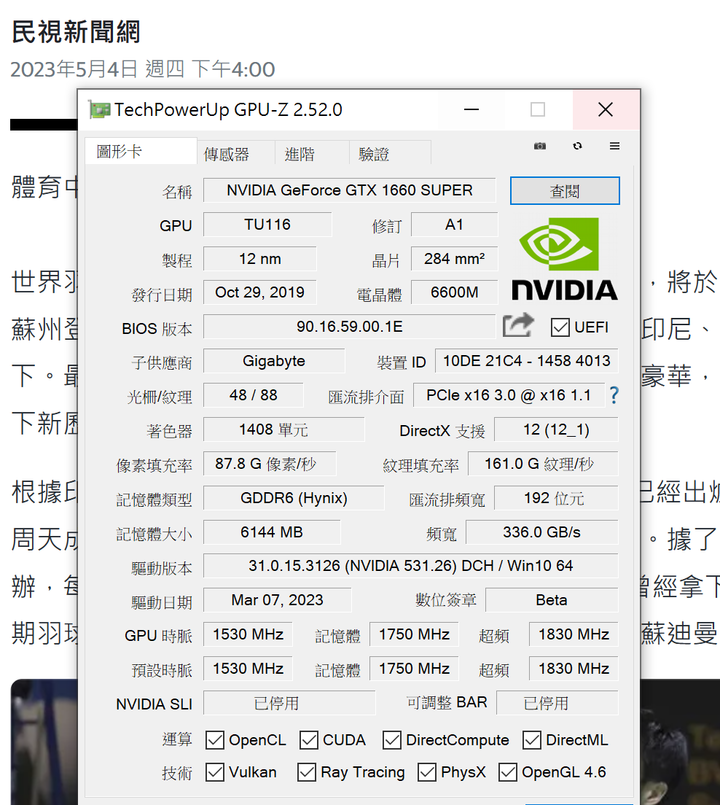Screen dimensions: 720x805
Task: Click bus interface PCIe x16 3.0 @ x16 1.1
Action: (509, 395)
